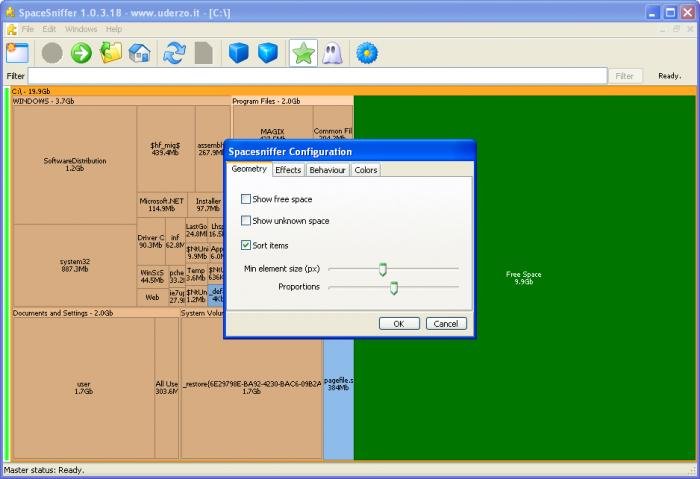Select the _restore 1.7Gb block

pyautogui.click(x=251, y=387)
